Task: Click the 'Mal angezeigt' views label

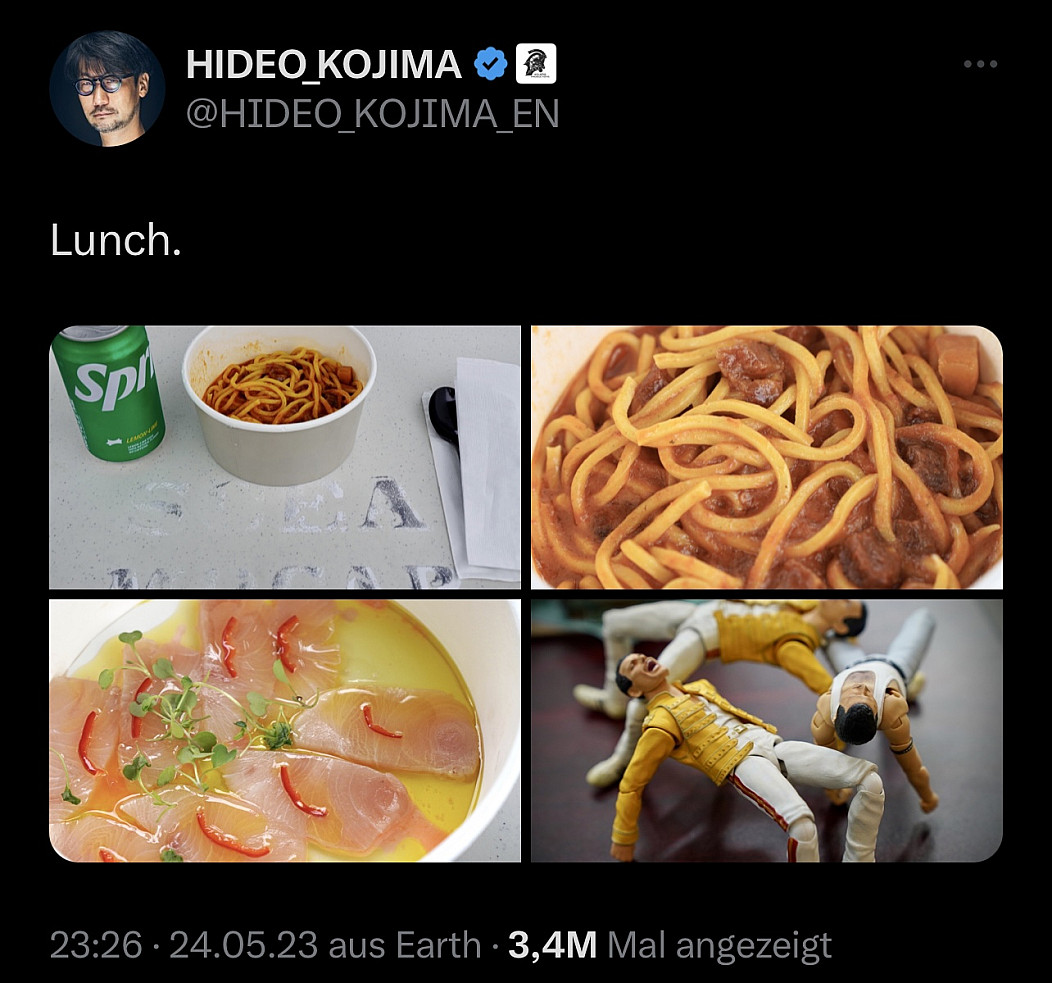Action: click(x=719, y=946)
